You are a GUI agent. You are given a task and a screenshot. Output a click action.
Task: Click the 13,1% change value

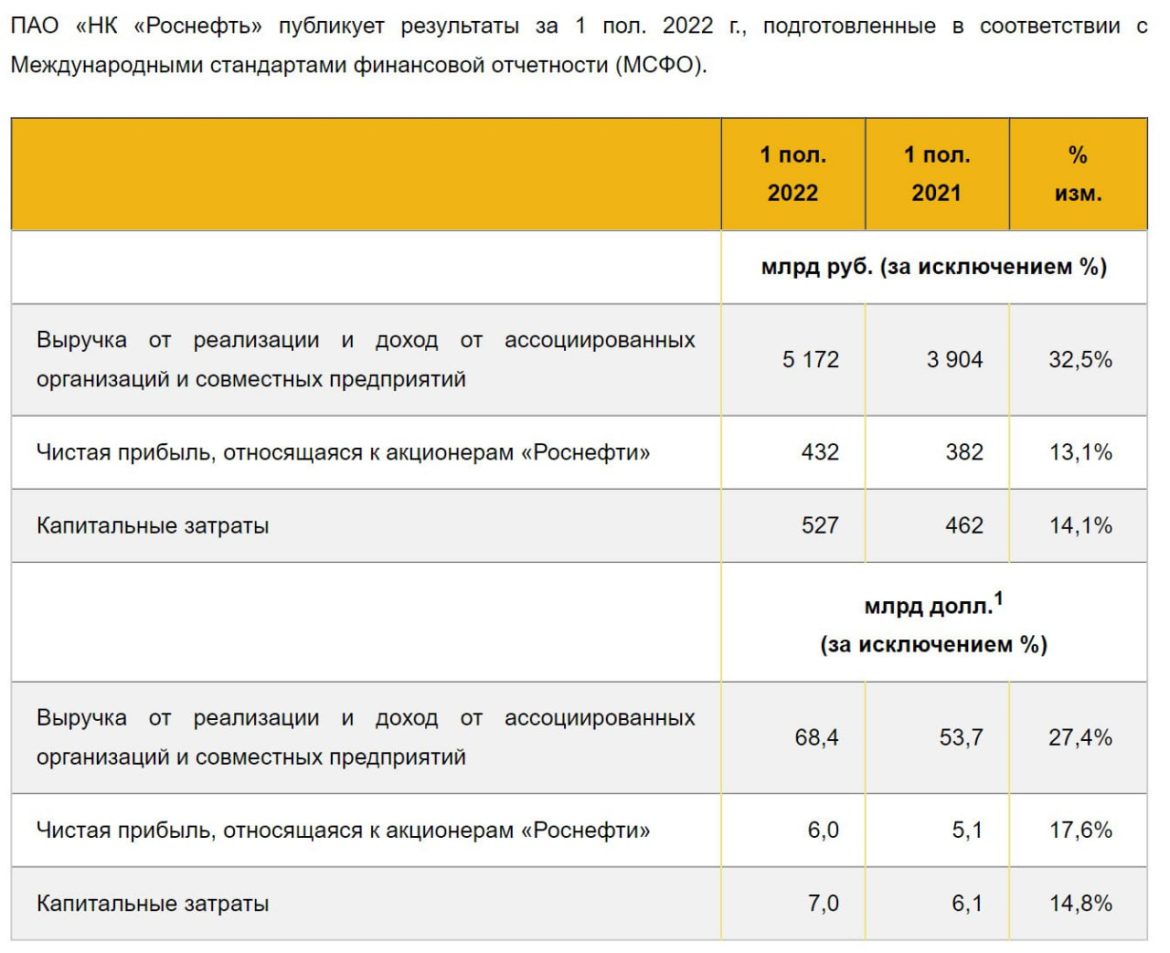point(1080,453)
